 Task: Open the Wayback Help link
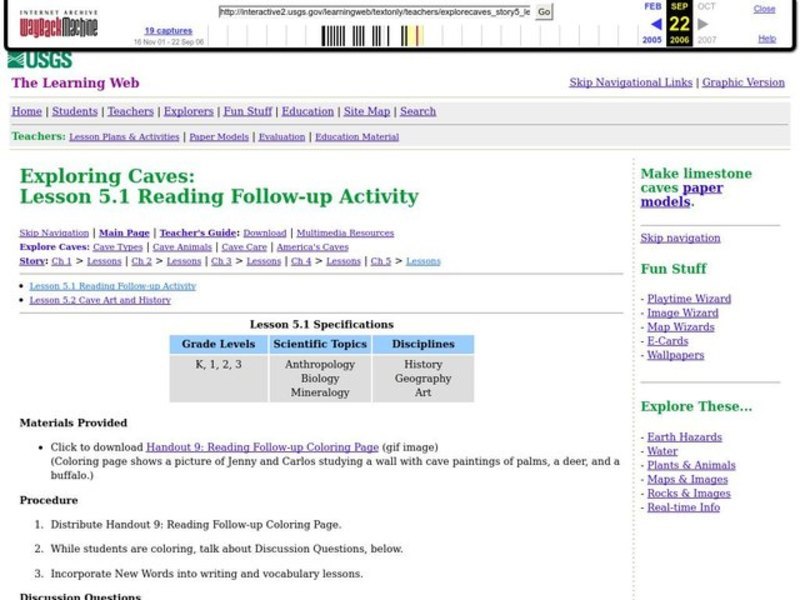pos(766,38)
